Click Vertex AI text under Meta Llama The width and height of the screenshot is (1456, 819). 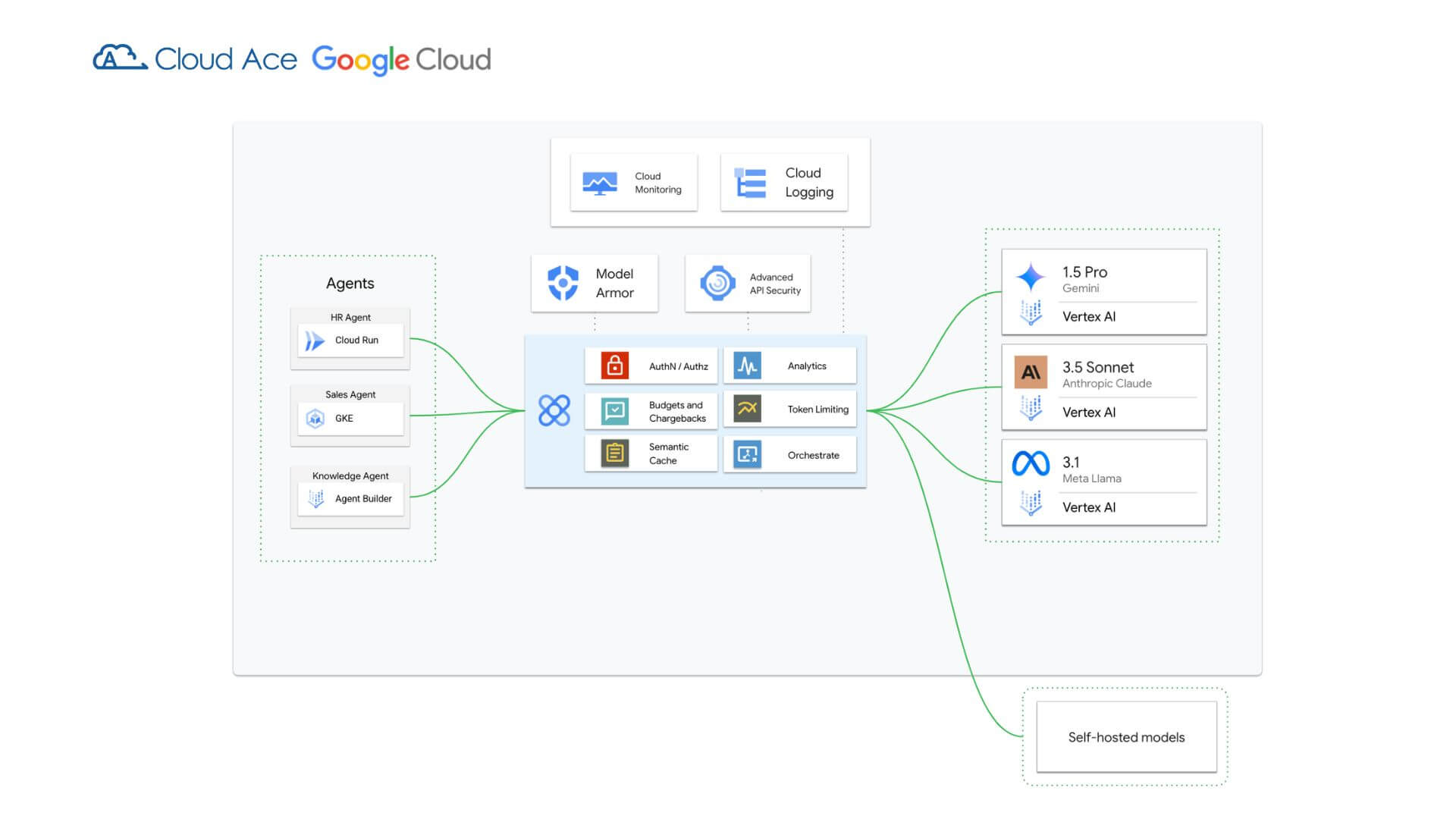pos(1088,507)
